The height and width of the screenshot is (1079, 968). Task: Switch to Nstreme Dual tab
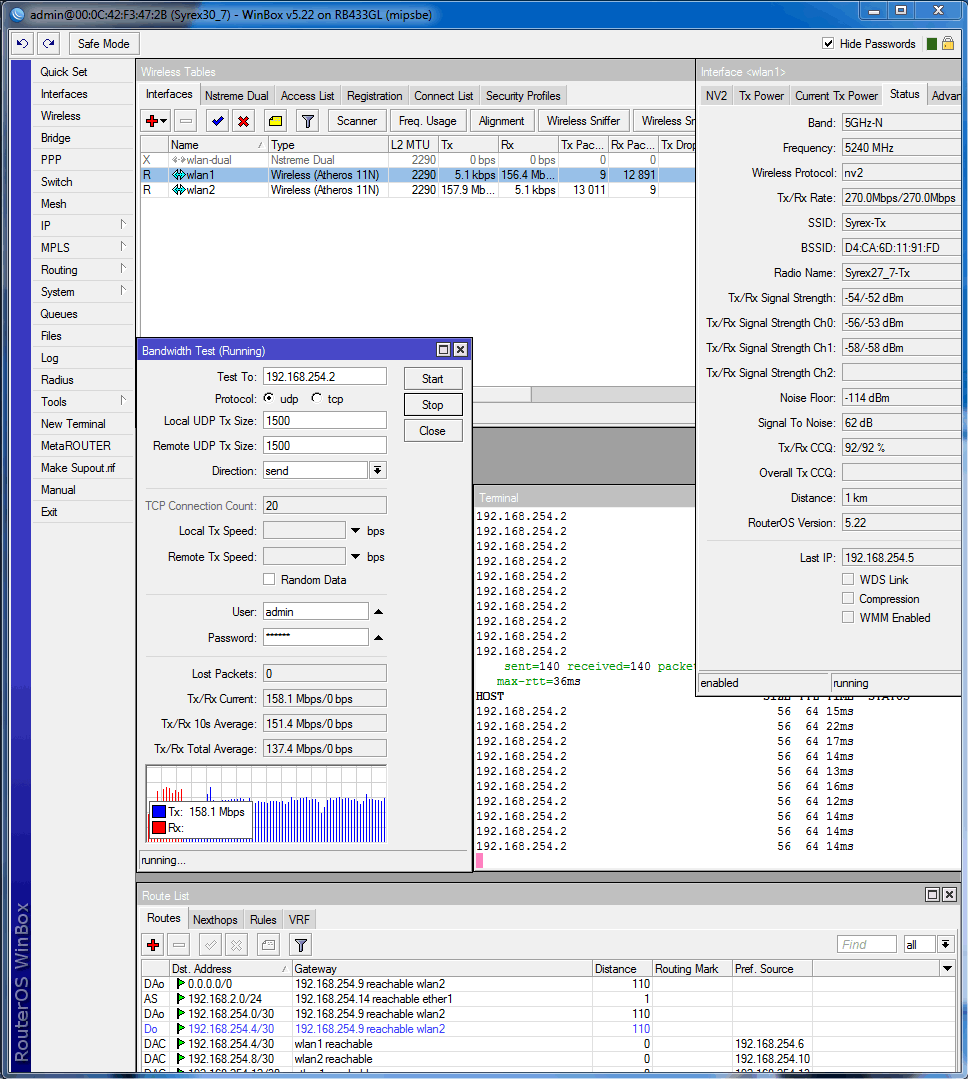point(237,96)
